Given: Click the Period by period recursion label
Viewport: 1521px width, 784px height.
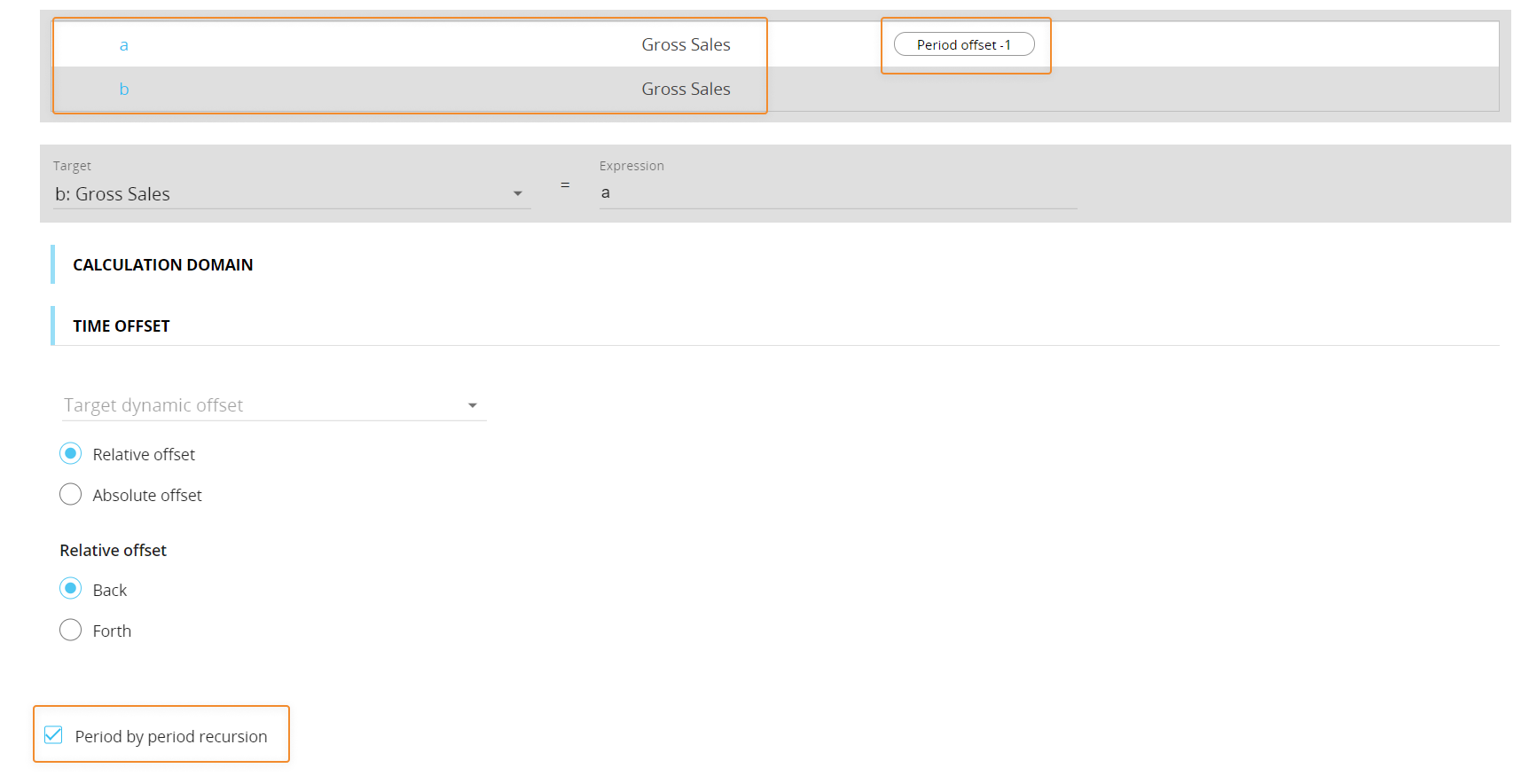Looking at the screenshot, I should tap(171, 737).
